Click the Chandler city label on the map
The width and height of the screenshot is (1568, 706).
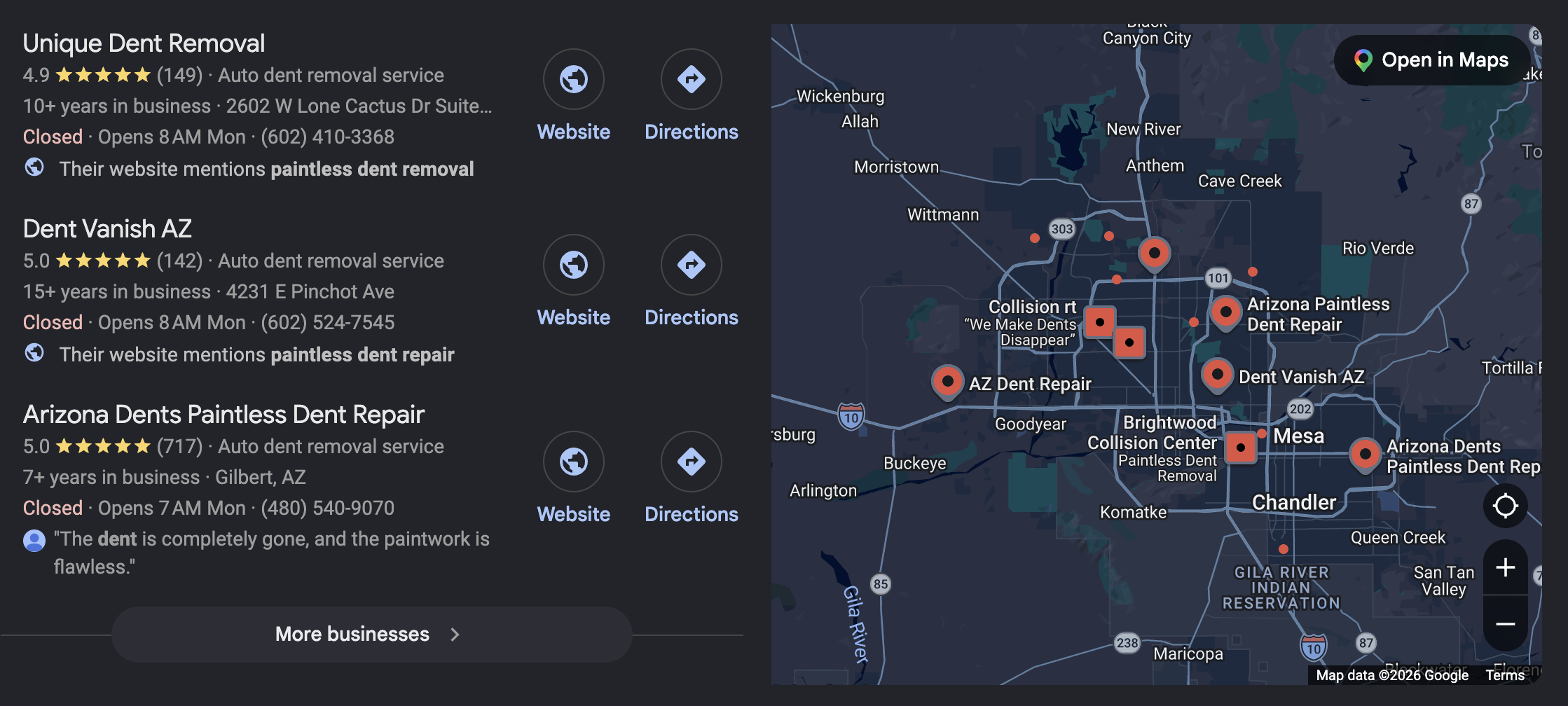tap(1294, 502)
